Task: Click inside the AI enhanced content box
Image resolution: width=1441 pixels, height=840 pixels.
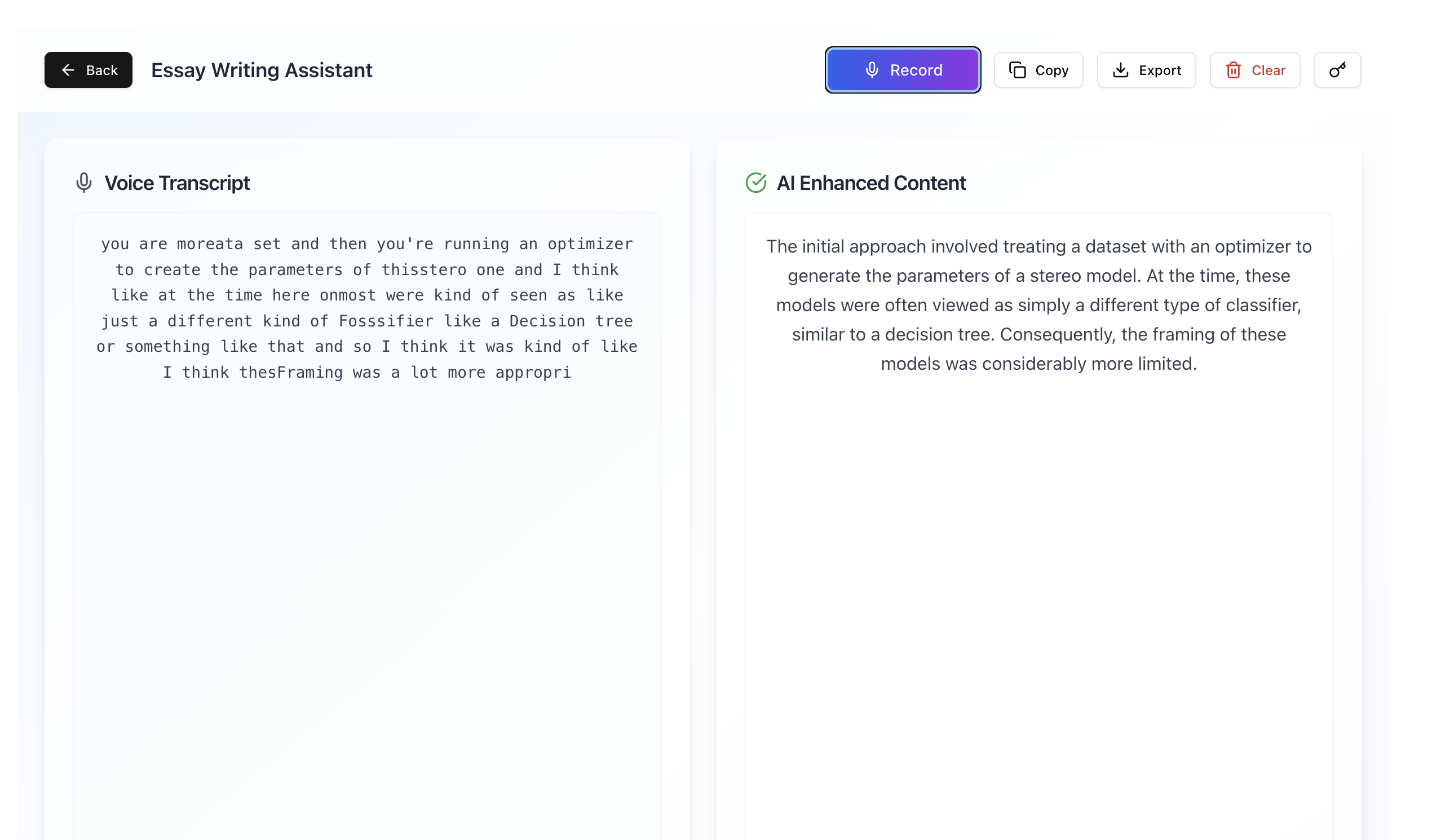Action: point(1038,526)
